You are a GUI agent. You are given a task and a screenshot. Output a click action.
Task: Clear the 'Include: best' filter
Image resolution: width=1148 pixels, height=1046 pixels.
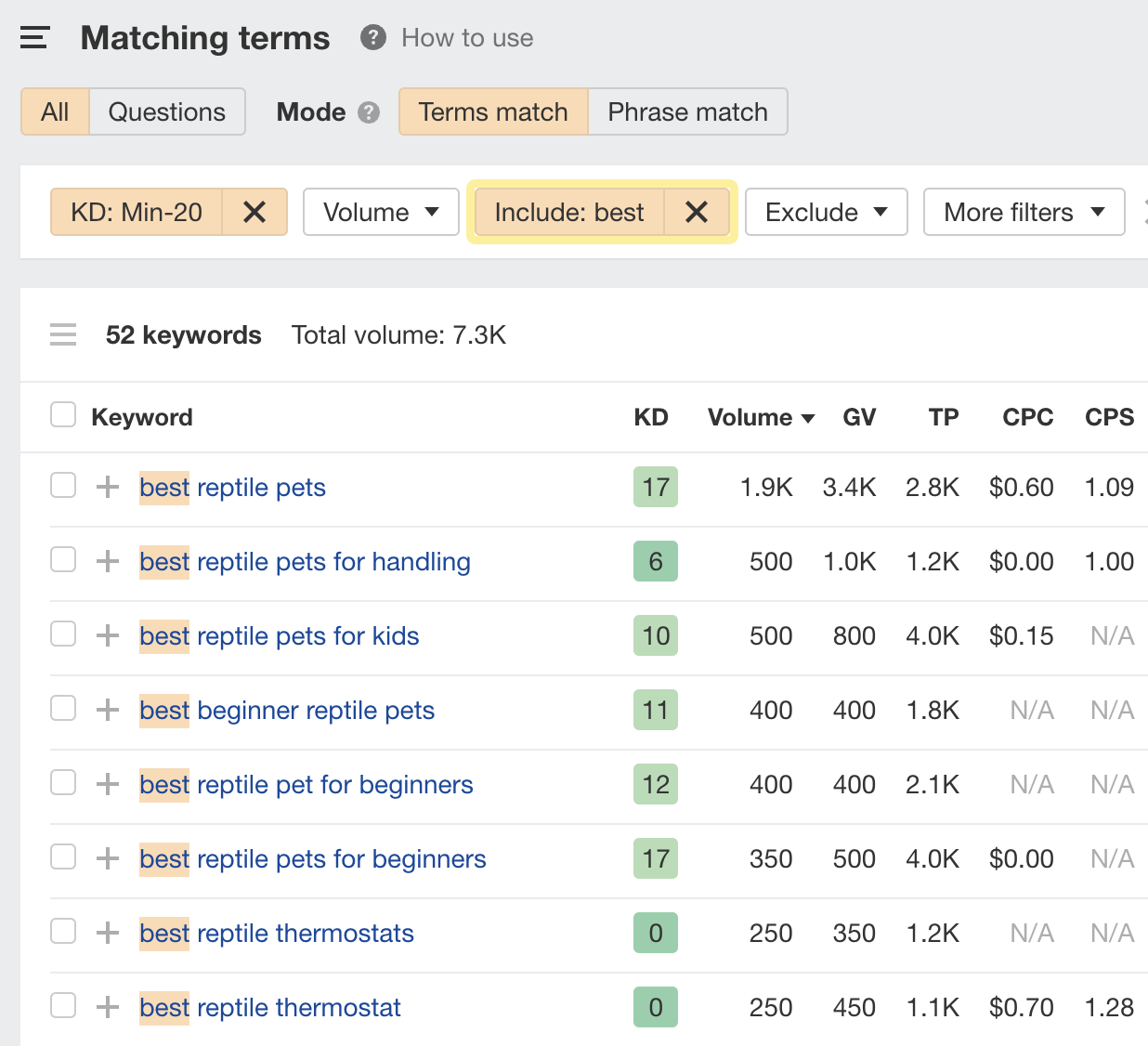point(697,212)
